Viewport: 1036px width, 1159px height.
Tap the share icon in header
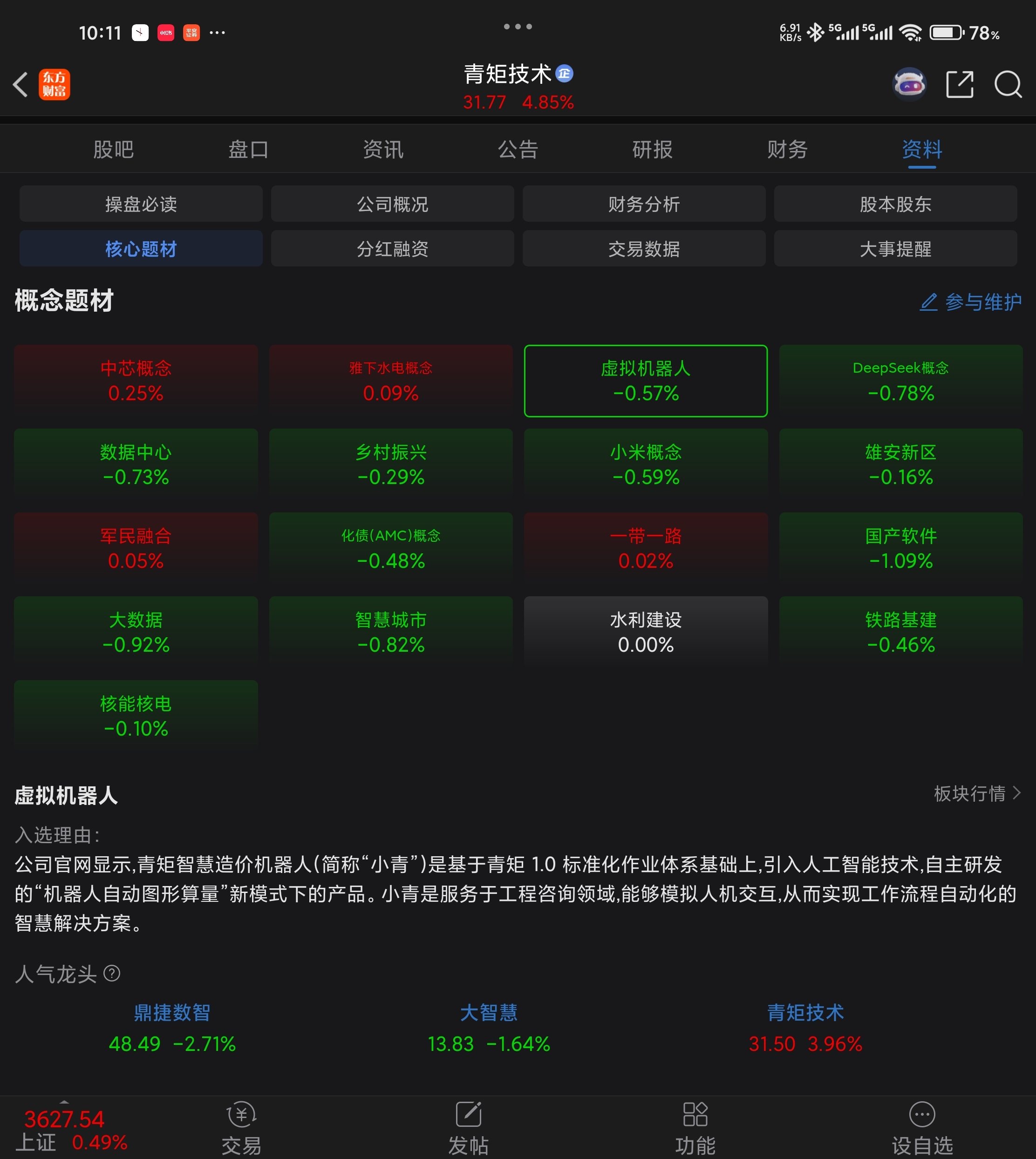click(960, 85)
